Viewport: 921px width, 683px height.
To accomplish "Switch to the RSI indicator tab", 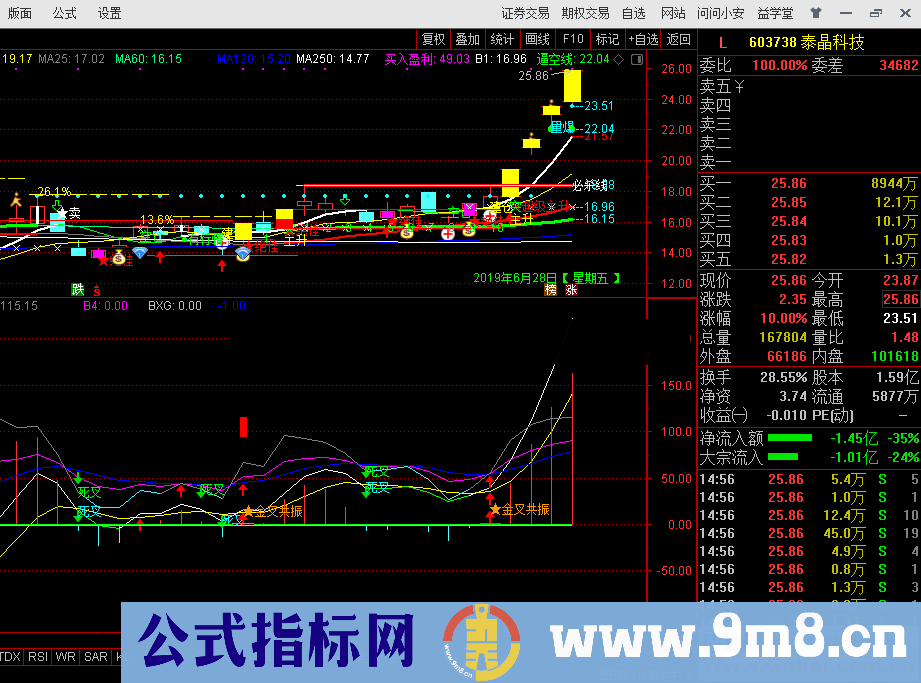I will click(x=38, y=658).
